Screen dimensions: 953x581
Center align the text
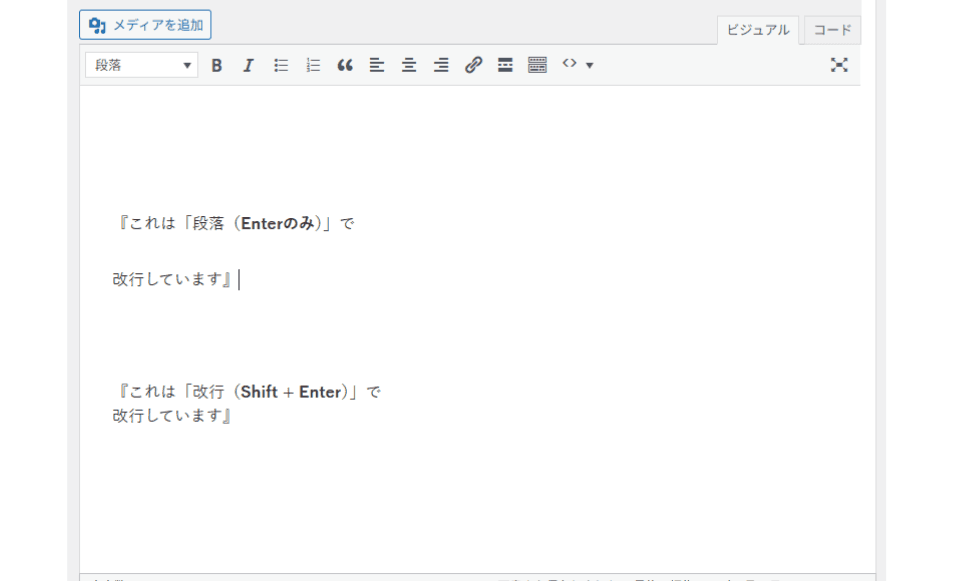click(x=409, y=65)
